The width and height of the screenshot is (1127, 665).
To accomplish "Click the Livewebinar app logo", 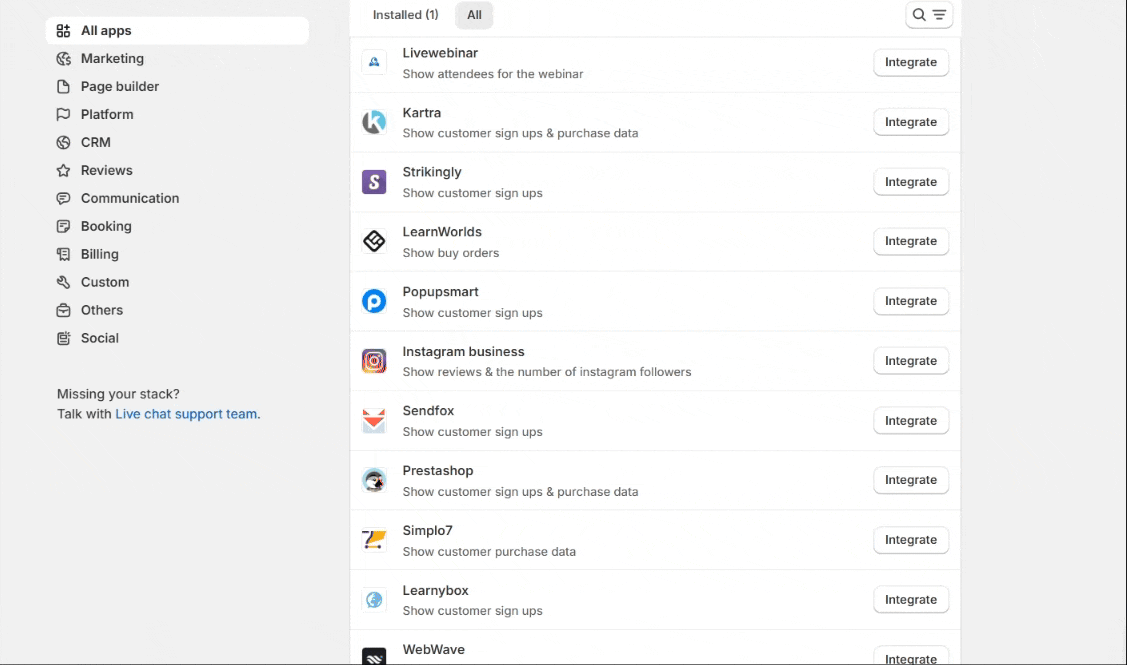I will pyautogui.click(x=374, y=63).
